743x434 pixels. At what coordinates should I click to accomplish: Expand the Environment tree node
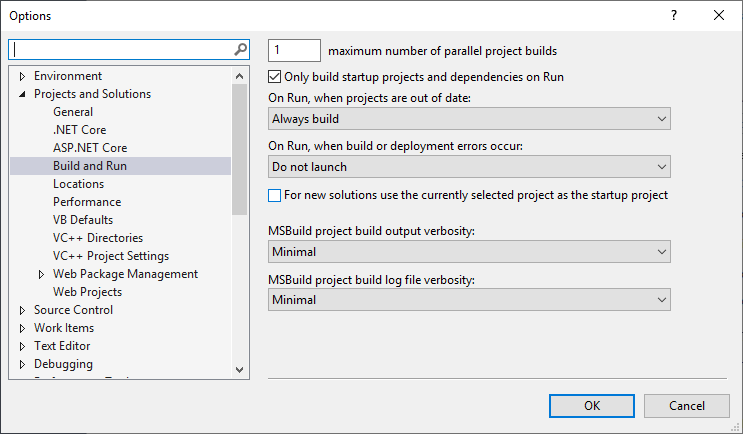(22, 76)
